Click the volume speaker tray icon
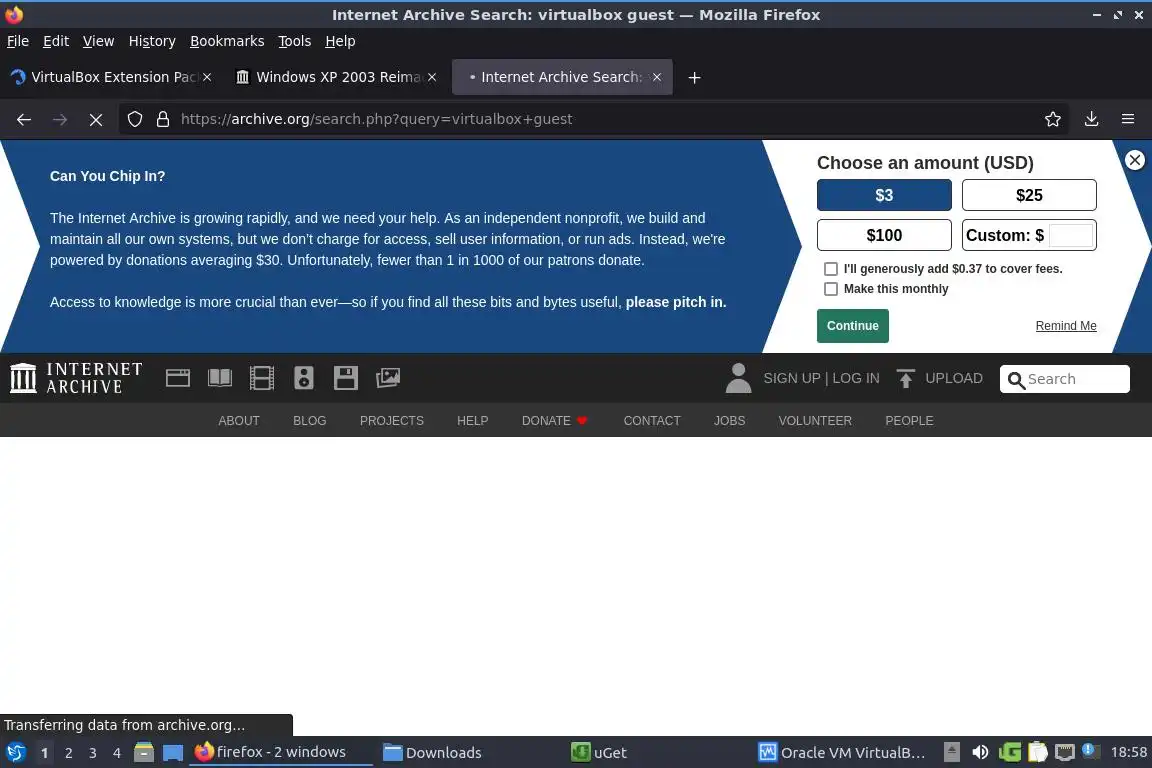 [x=980, y=753]
